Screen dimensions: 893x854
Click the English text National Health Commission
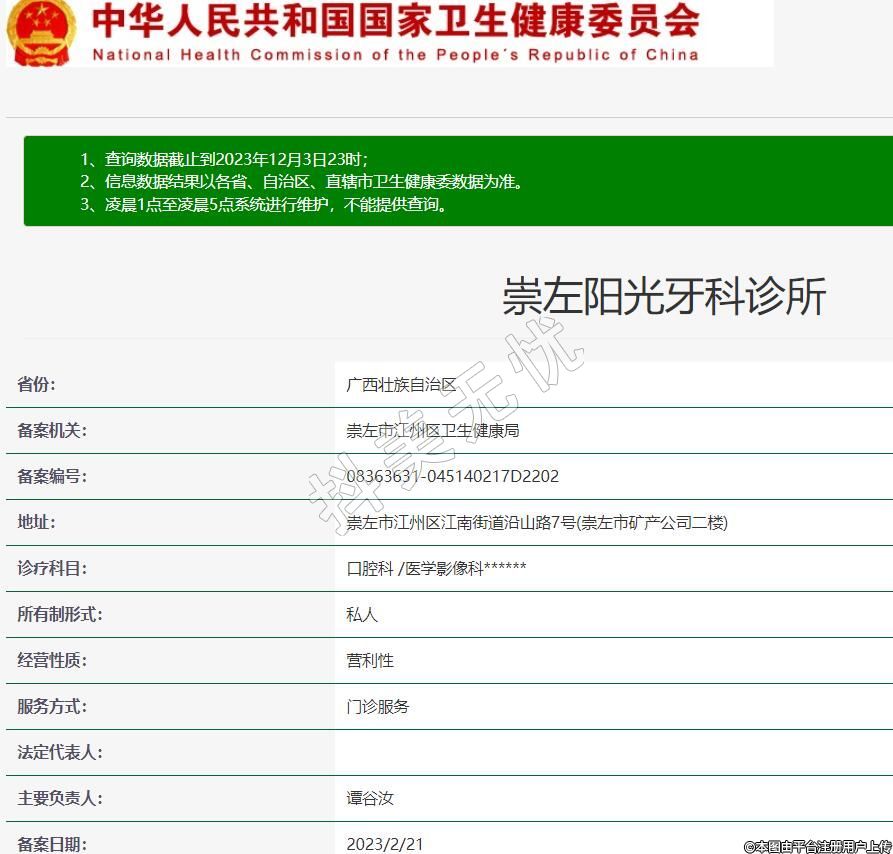click(395, 55)
